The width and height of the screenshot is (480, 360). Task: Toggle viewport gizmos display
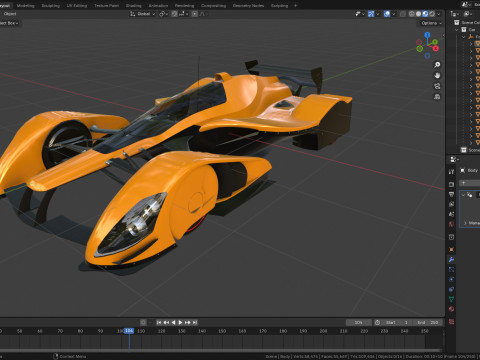coord(371,14)
